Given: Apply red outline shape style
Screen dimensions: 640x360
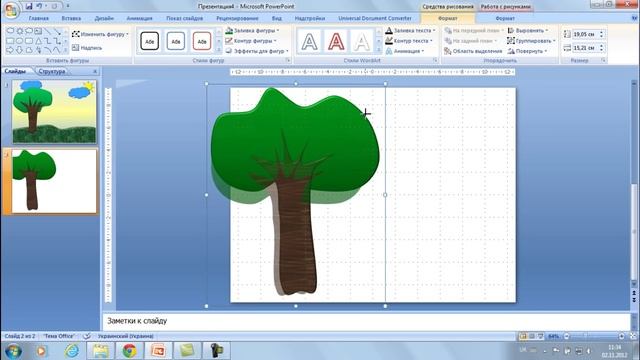Looking at the screenshot, I should pos(202,41).
